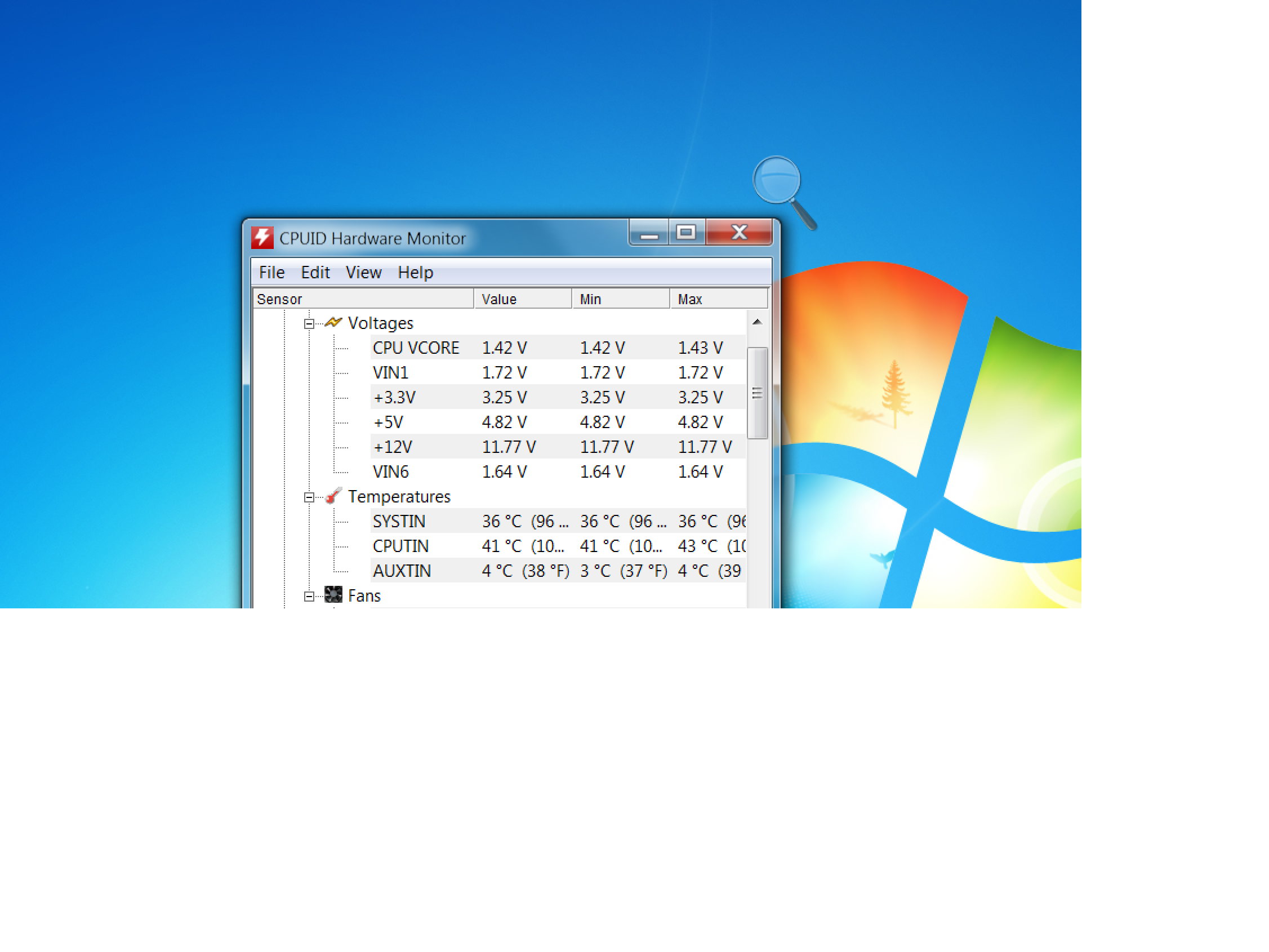The height and width of the screenshot is (952, 1269).
Task: Click the Sensor column header
Action: tap(363, 299)
